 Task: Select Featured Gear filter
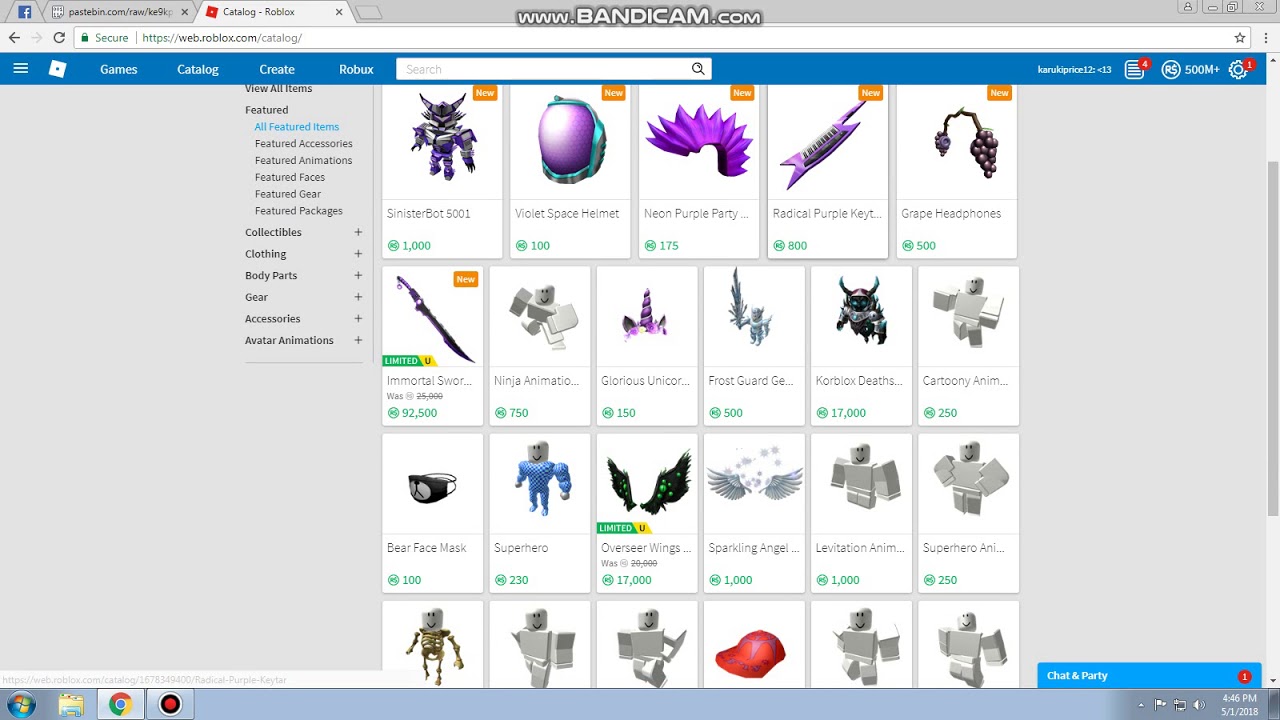(x=288, y=194)
